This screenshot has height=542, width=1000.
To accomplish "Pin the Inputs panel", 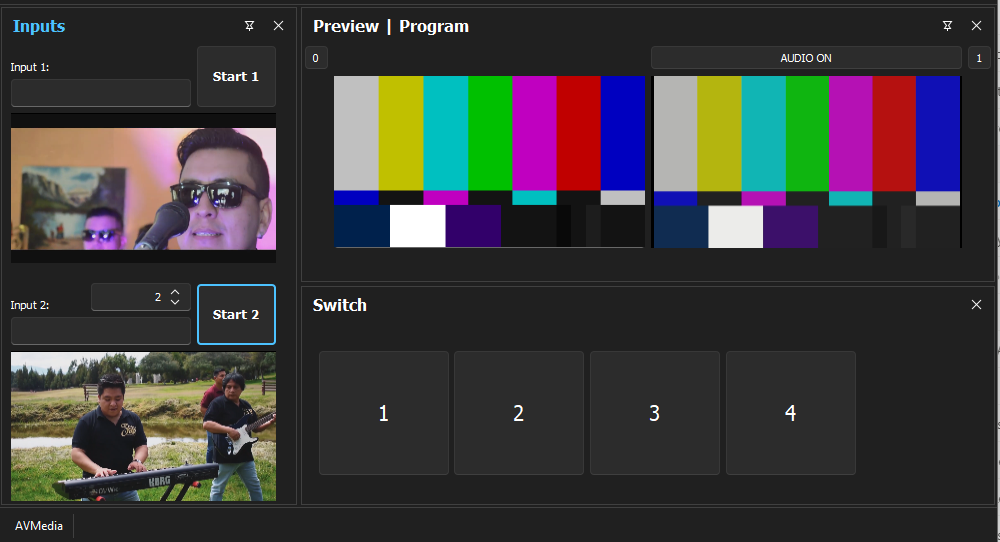I will point(249,26).
